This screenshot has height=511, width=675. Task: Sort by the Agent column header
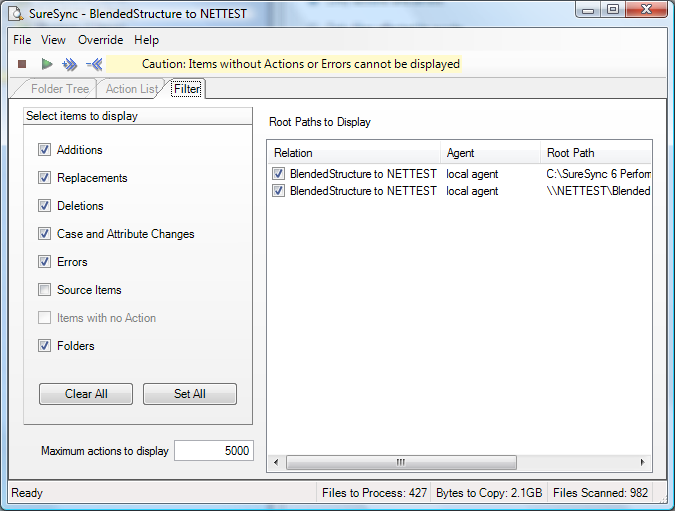click(x=490, y=153)
